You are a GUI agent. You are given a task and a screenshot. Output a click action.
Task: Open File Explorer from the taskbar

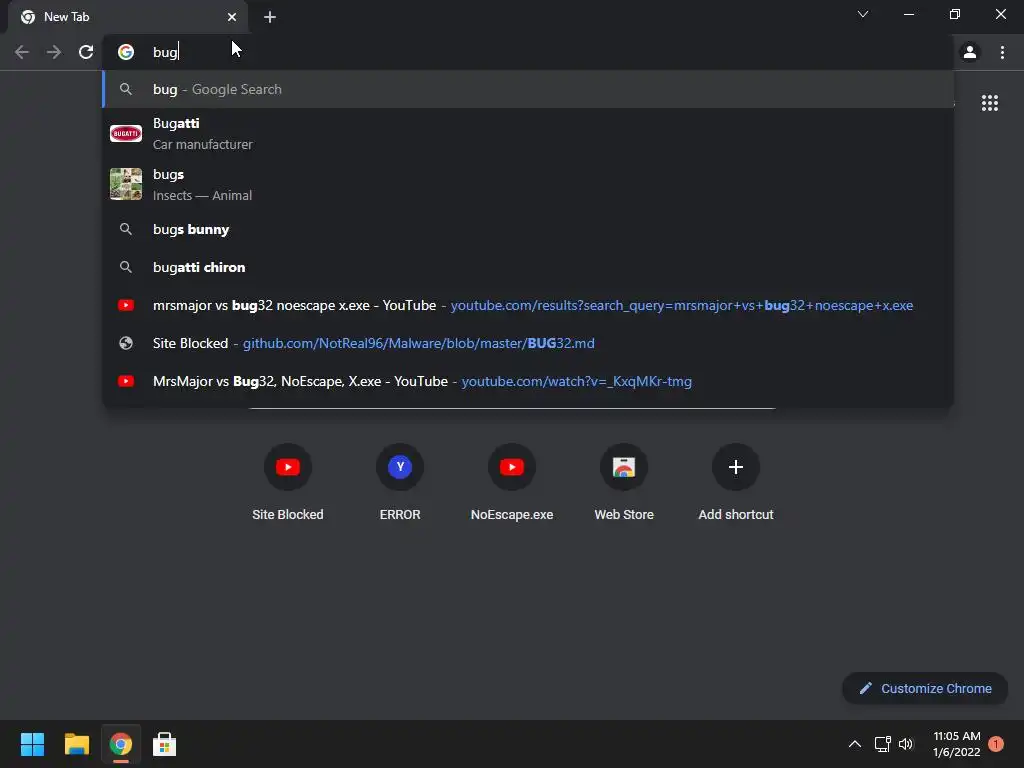76,744
